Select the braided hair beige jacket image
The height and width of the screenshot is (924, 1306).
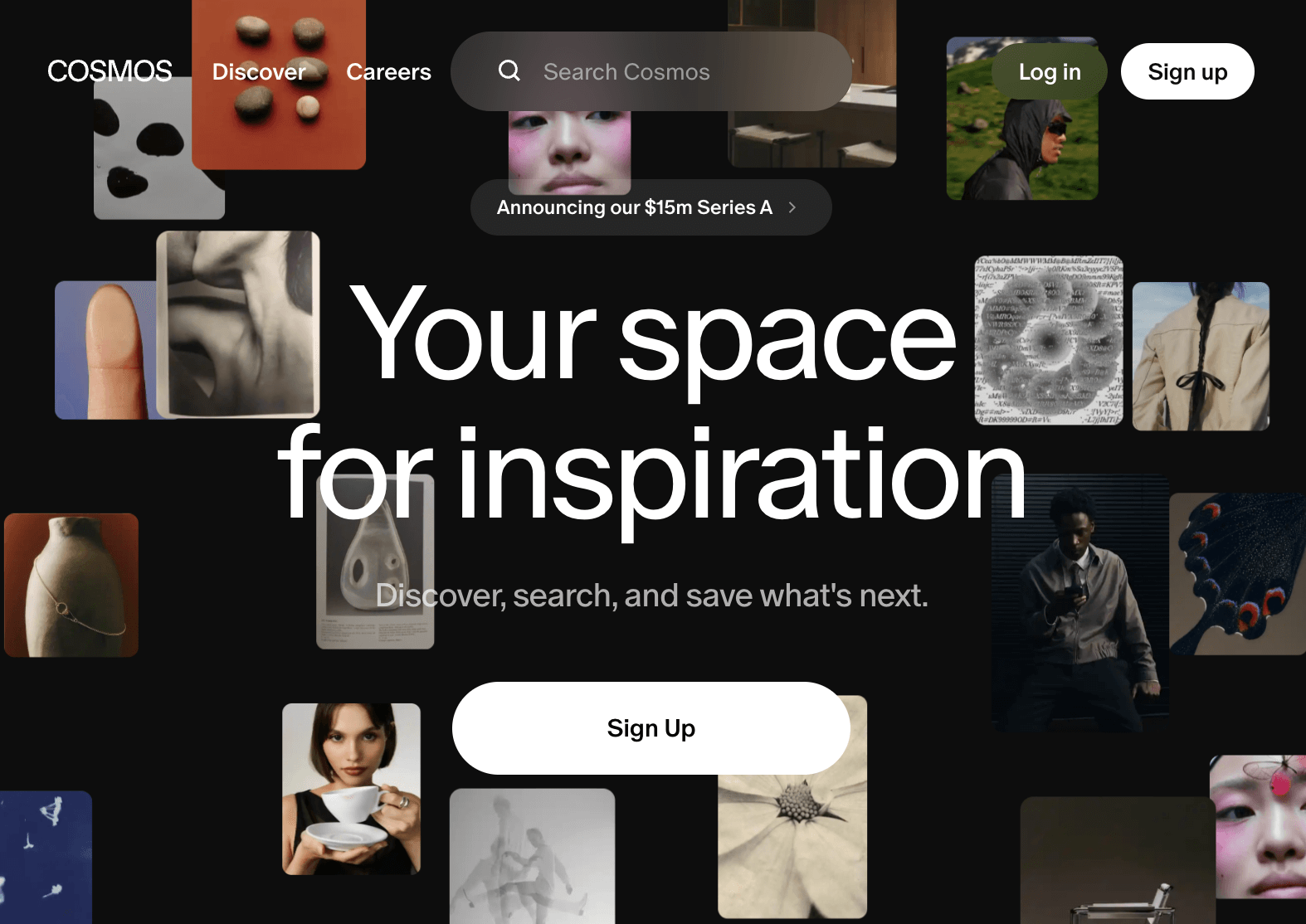(1201, 357)
